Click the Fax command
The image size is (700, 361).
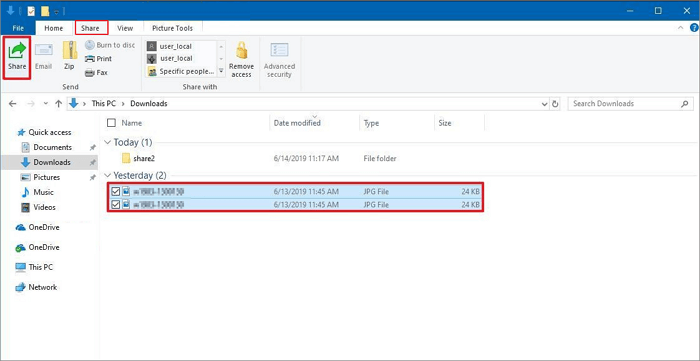(x=96, y=72)
